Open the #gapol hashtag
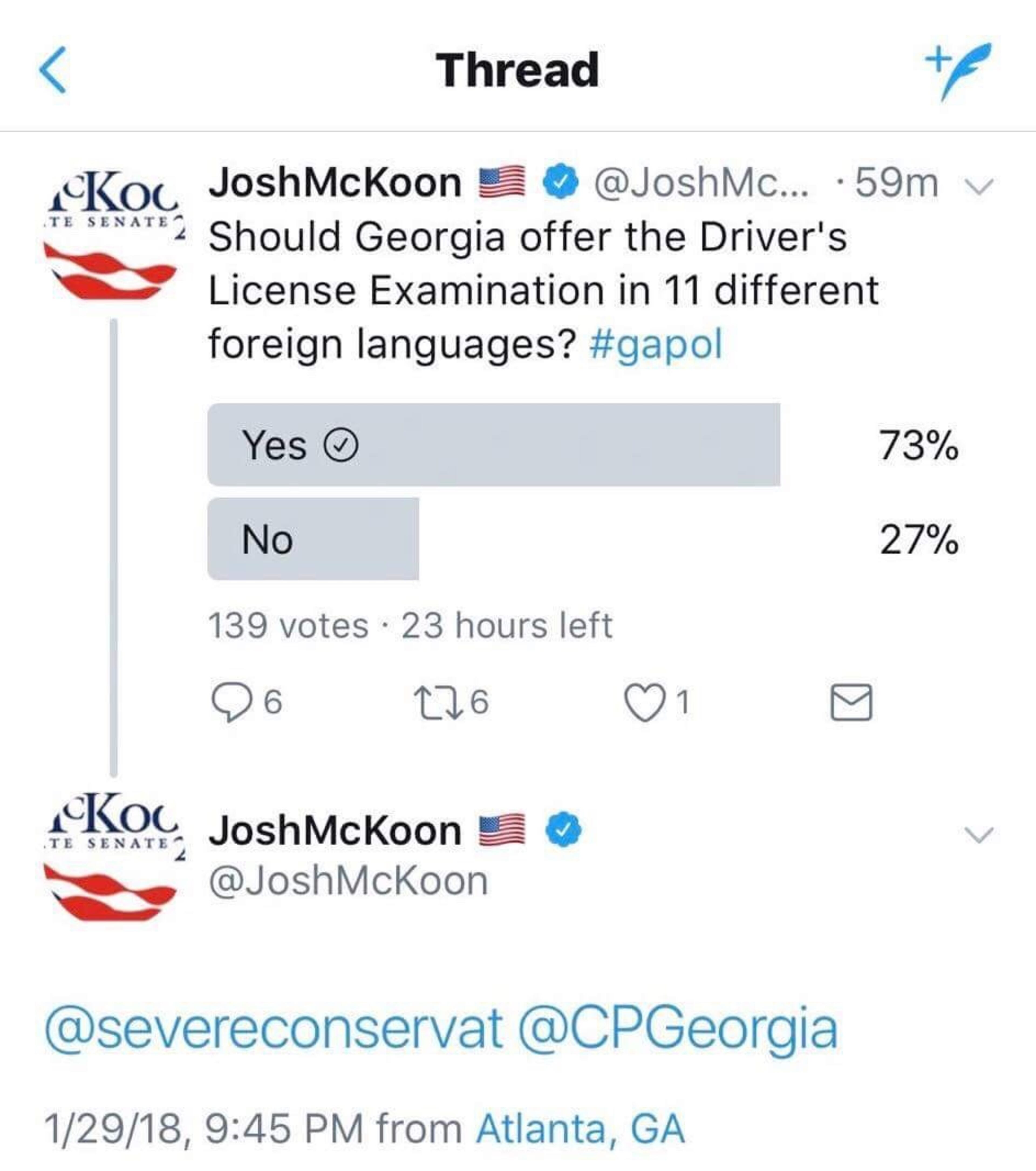The height and width of the screenshot is (1171, 1036). pyautogui.click(x=656, y=344)
